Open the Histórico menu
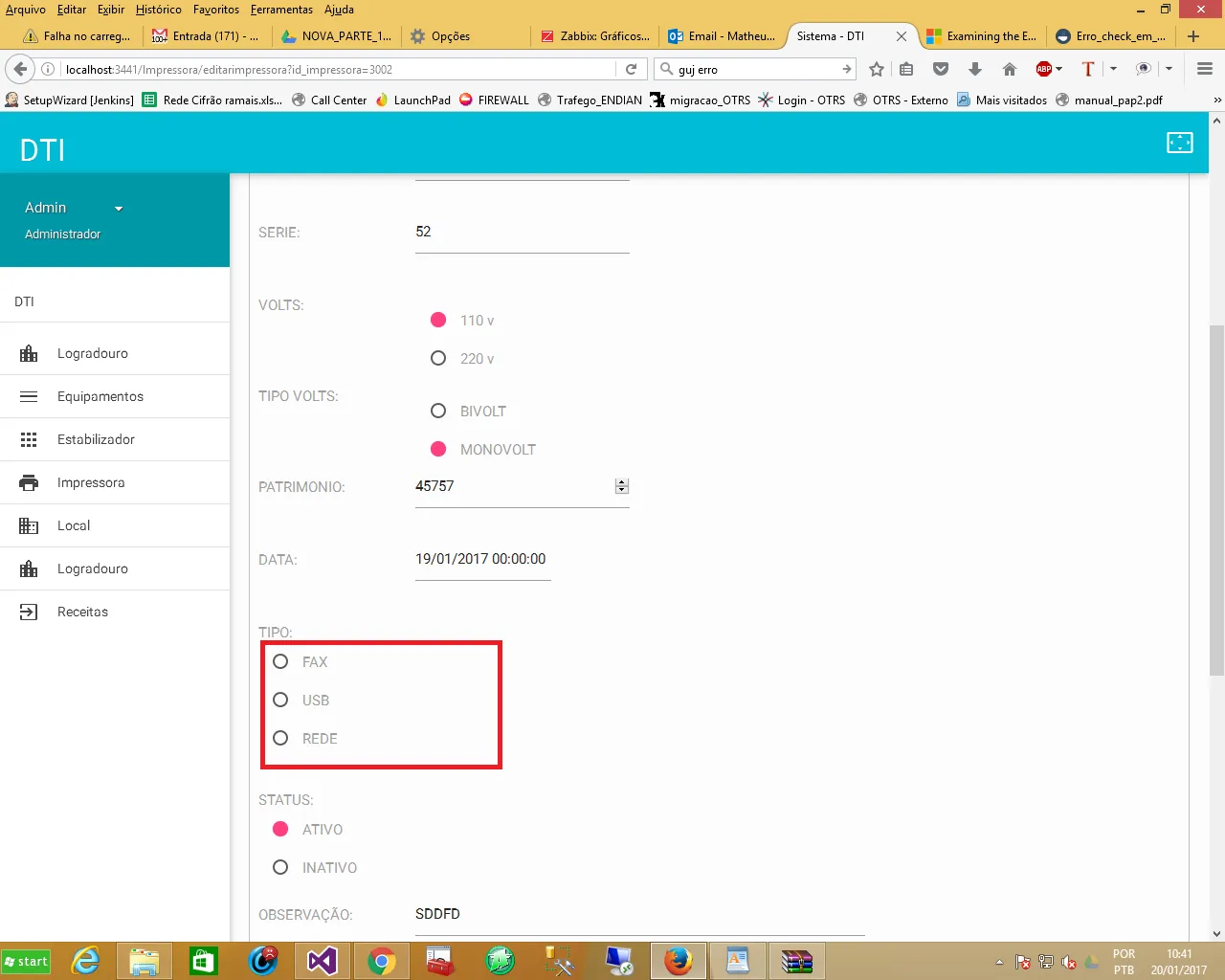This screenshot has height=980, width=1225. click(x=158, y=10)
